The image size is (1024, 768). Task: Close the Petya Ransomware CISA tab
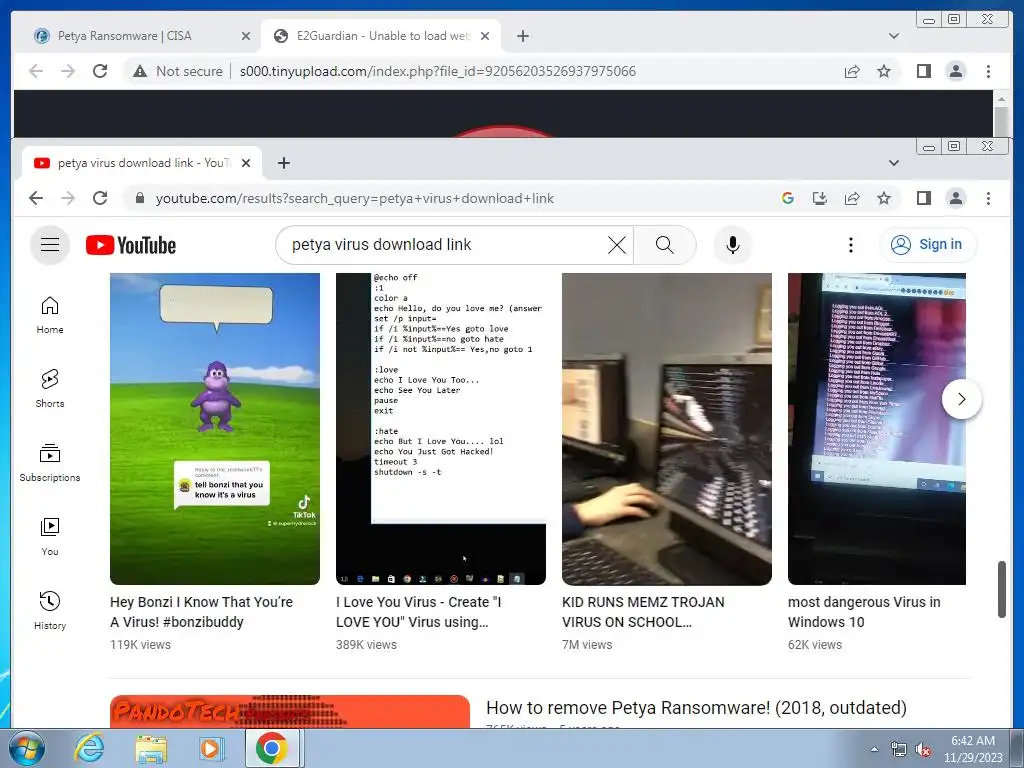pyautogui.click(x=246, y=36)
